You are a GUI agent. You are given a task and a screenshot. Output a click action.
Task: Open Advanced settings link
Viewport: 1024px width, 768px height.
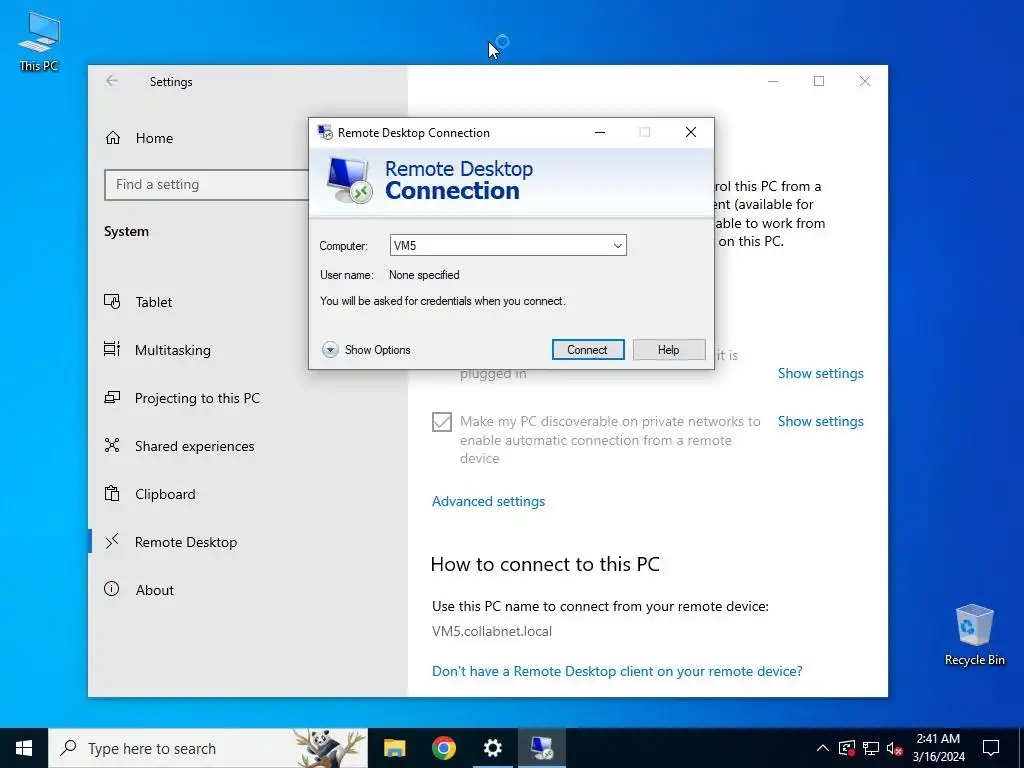click(488, 502)
